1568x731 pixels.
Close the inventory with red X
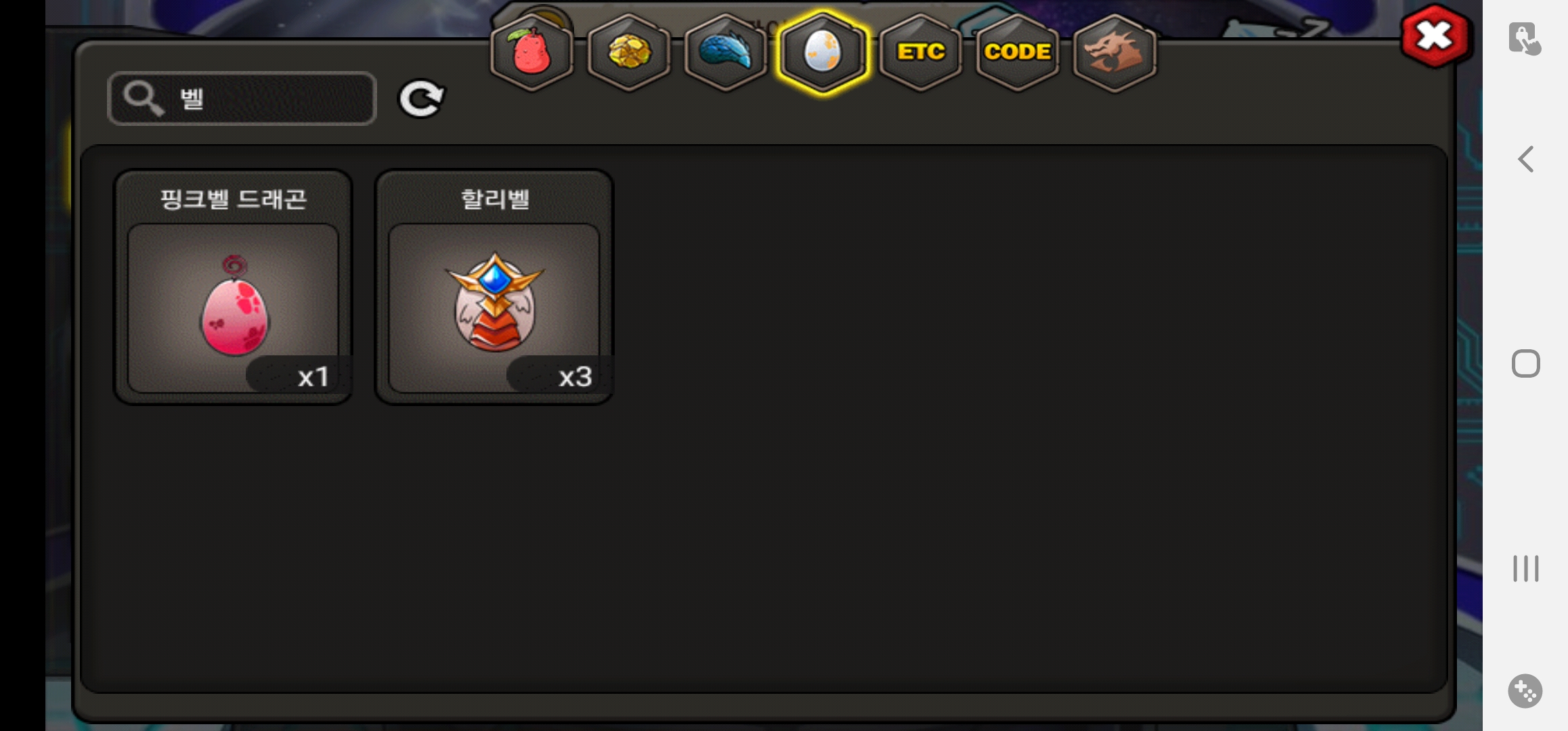1435,37
